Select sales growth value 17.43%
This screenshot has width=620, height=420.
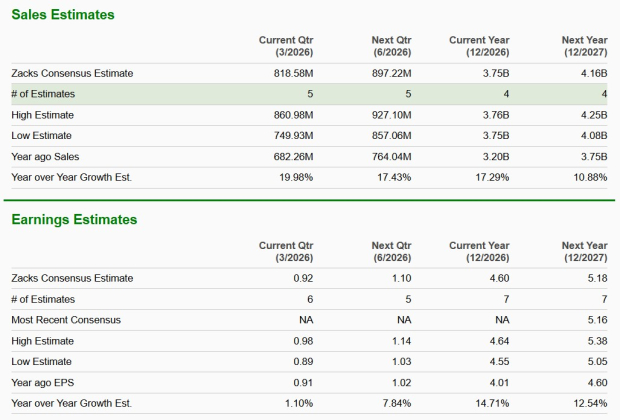pos(394,178)
